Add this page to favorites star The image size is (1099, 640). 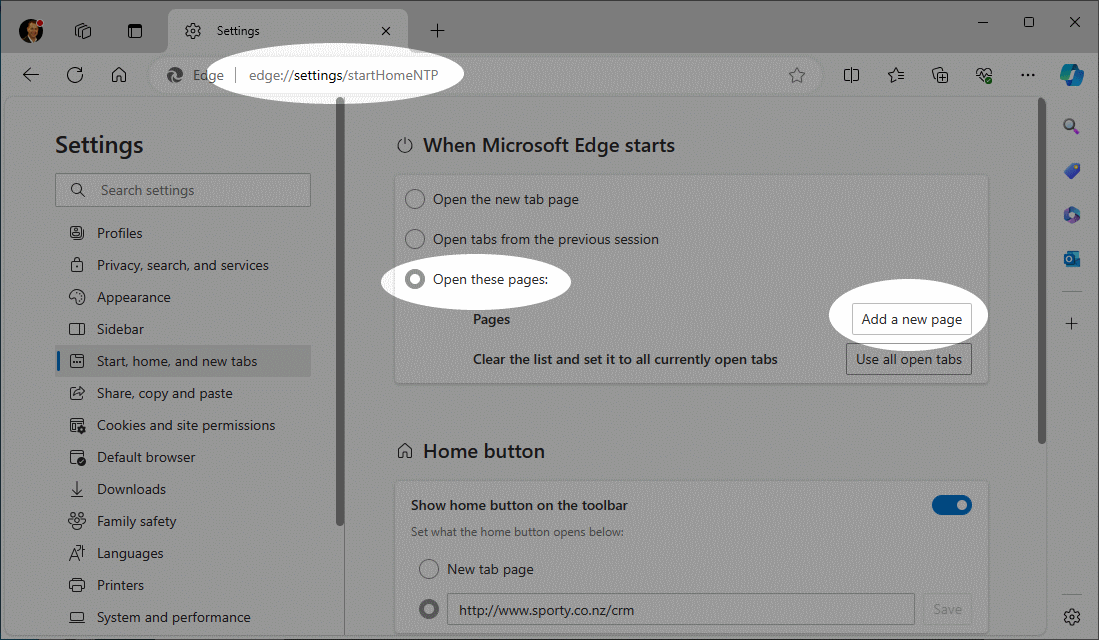tap(797, 75)
